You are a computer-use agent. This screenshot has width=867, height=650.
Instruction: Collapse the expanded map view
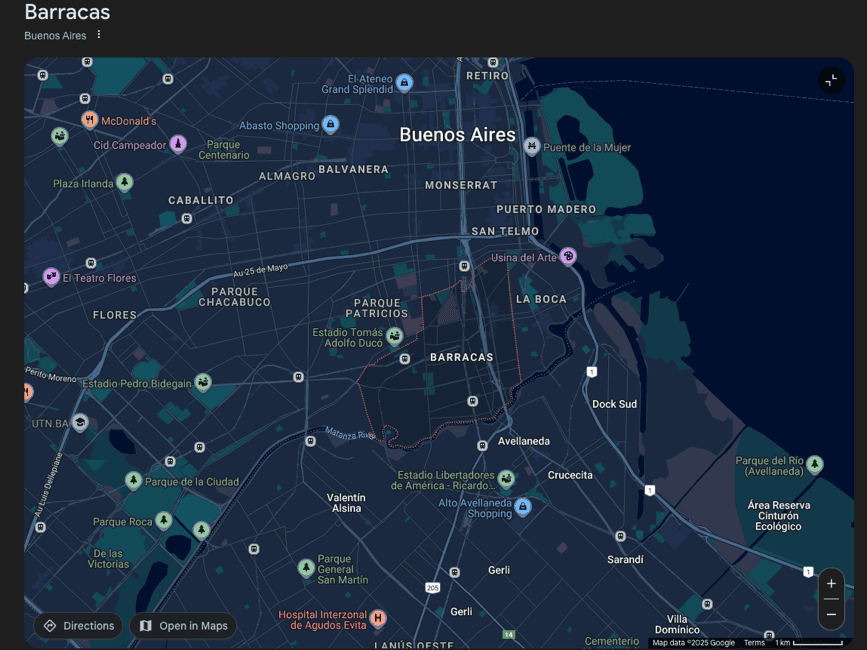[x=831, y=81]
